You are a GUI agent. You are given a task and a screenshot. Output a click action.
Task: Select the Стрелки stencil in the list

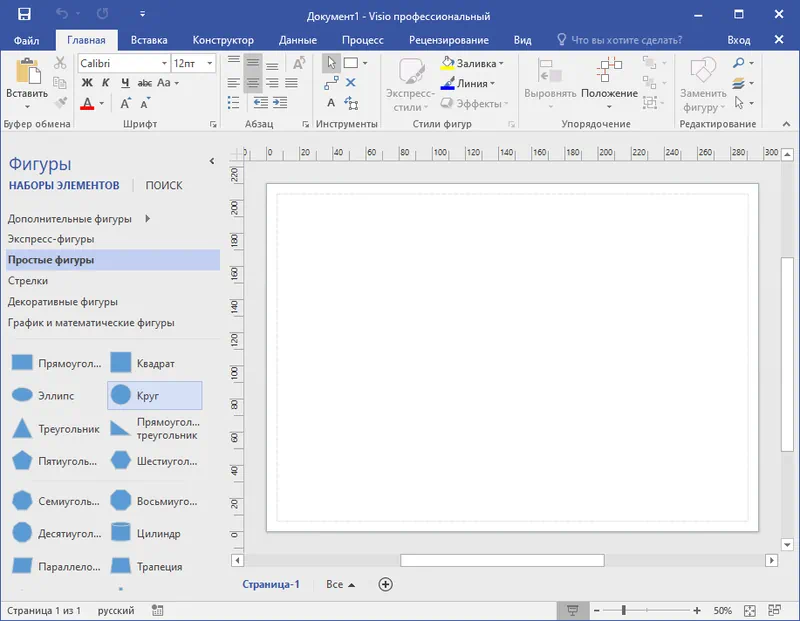(x=28, y=281)
